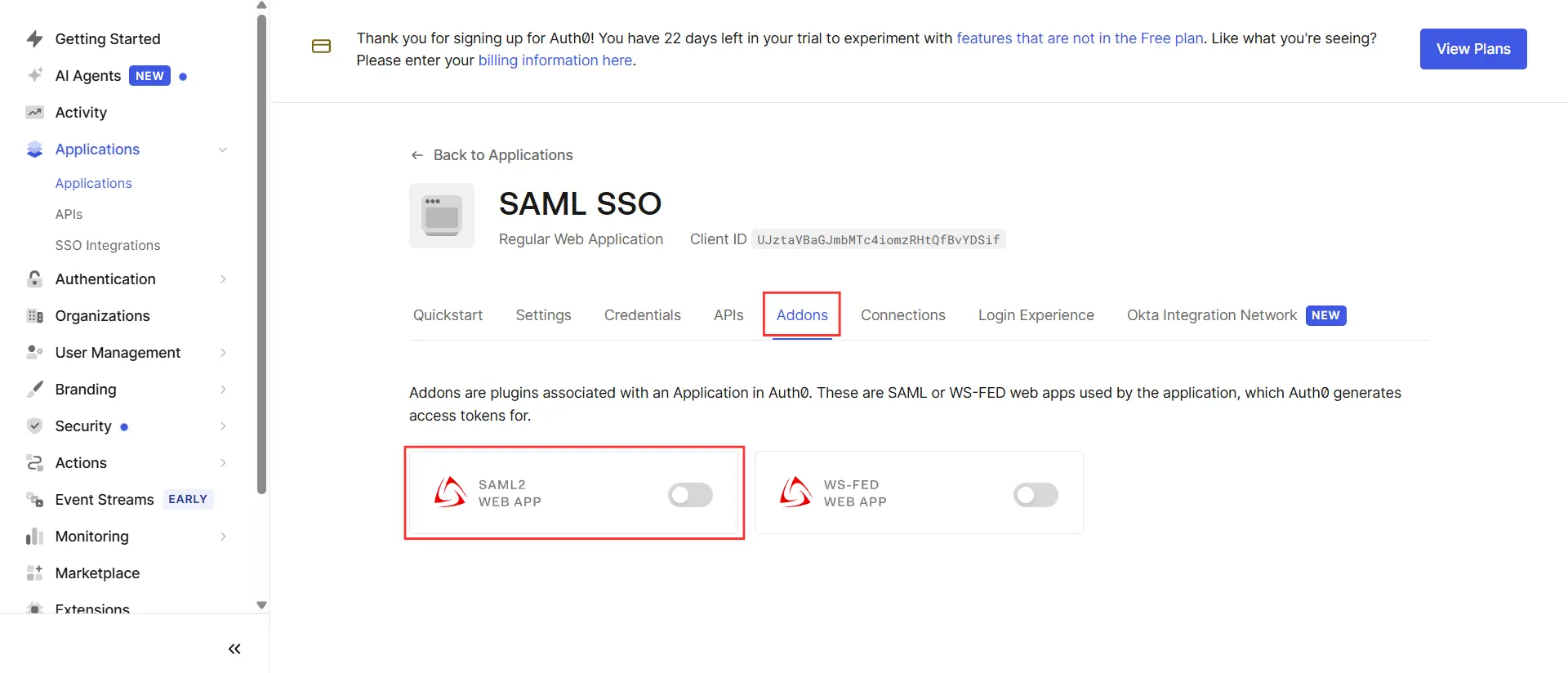
Task: Click the sidebar scroll down arrow
Action: 261,605
